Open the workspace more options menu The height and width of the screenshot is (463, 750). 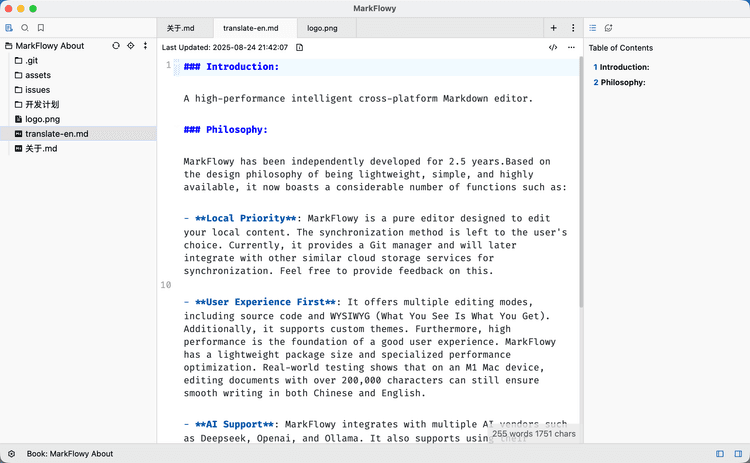(146, 46)
